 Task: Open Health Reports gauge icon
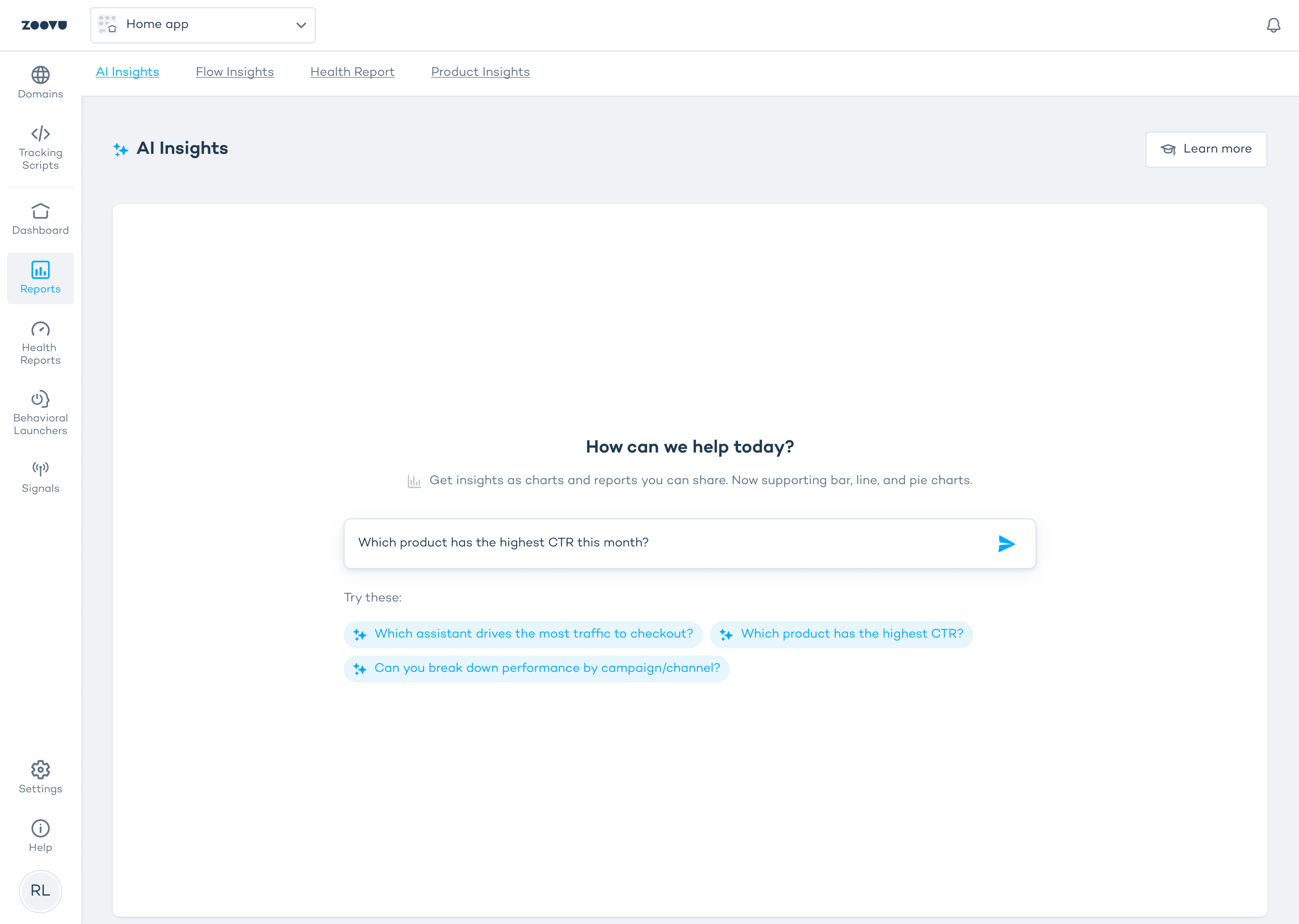pos(40,330)
